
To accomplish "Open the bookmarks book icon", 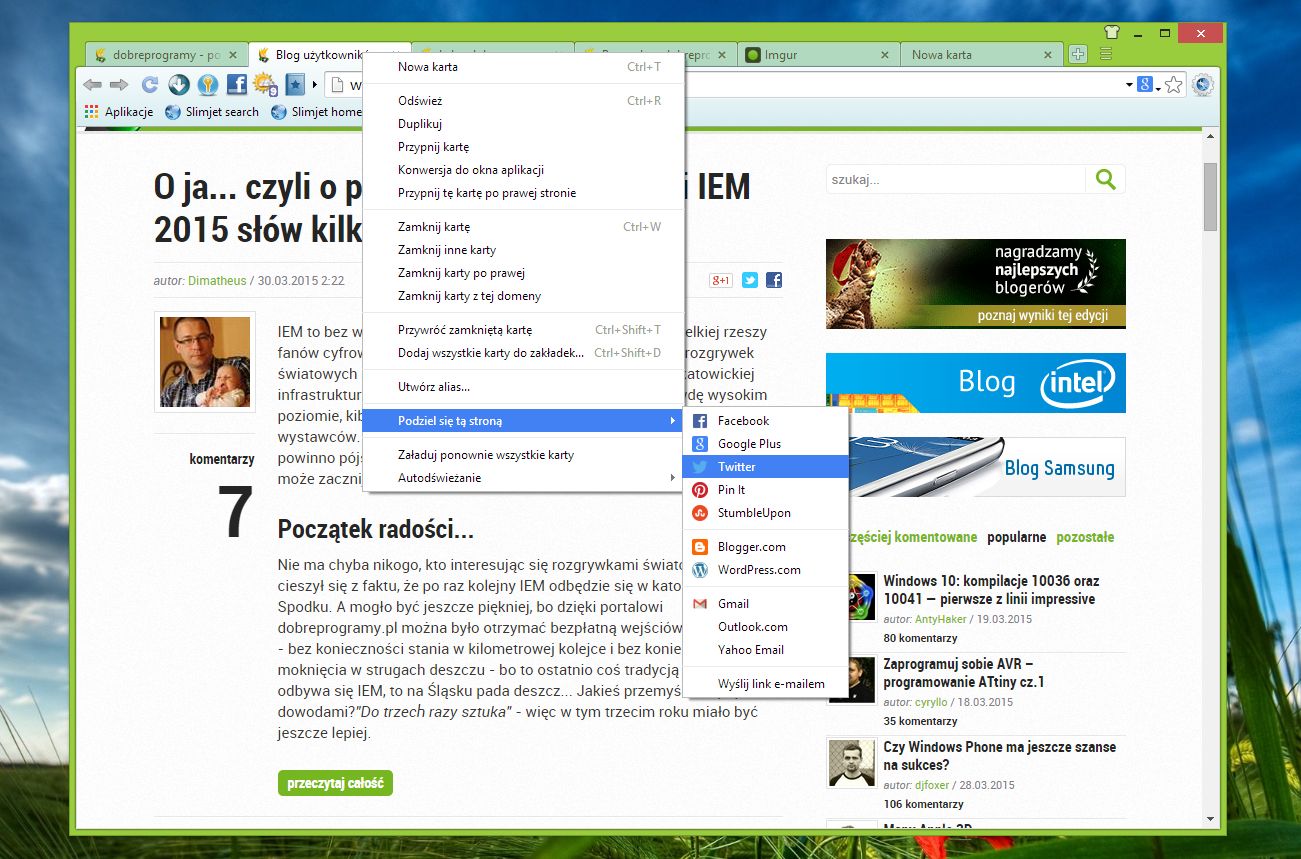I will pos(295,85).
